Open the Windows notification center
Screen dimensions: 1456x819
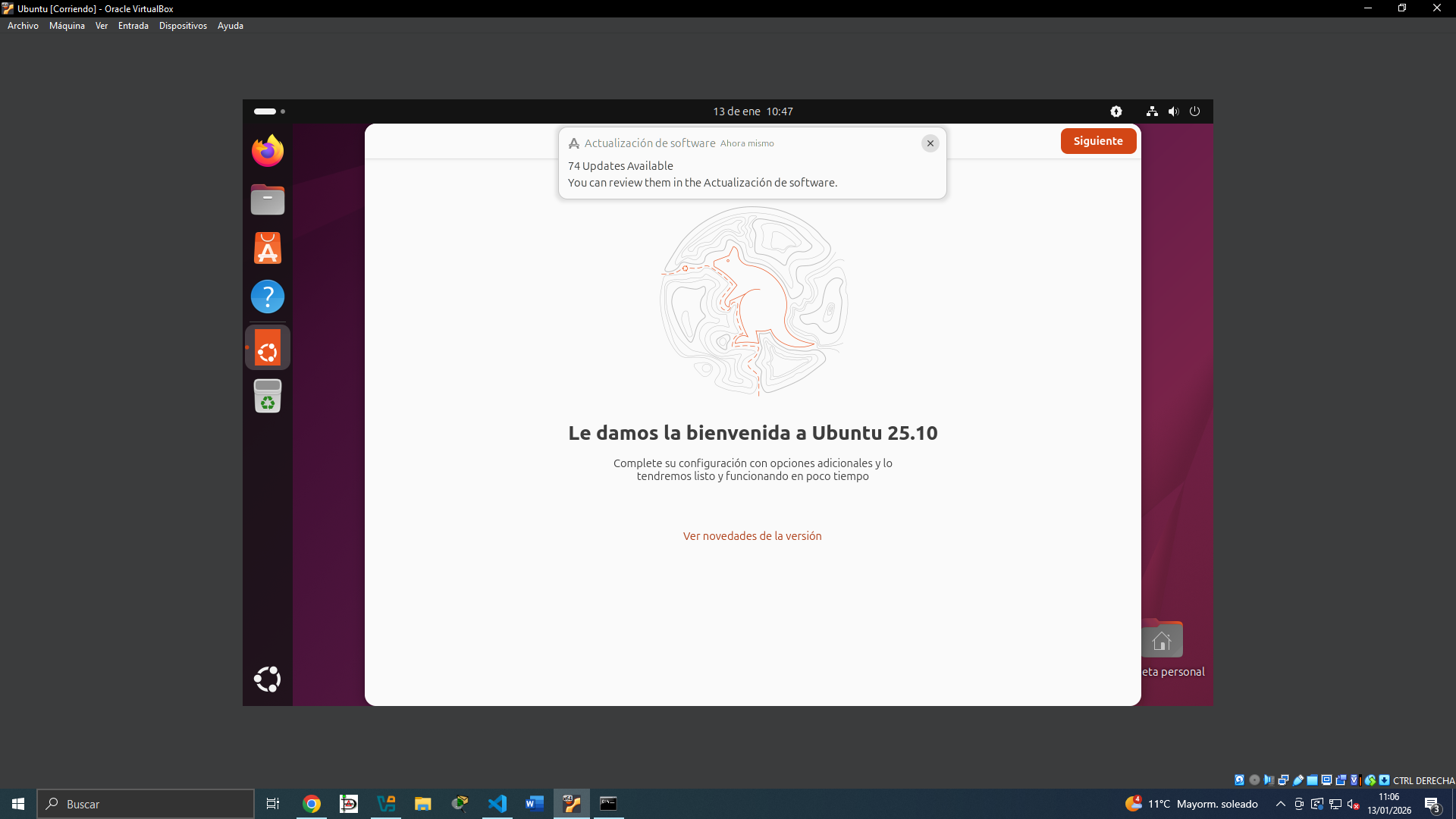pyautogui.click(x=1432, y=804)
